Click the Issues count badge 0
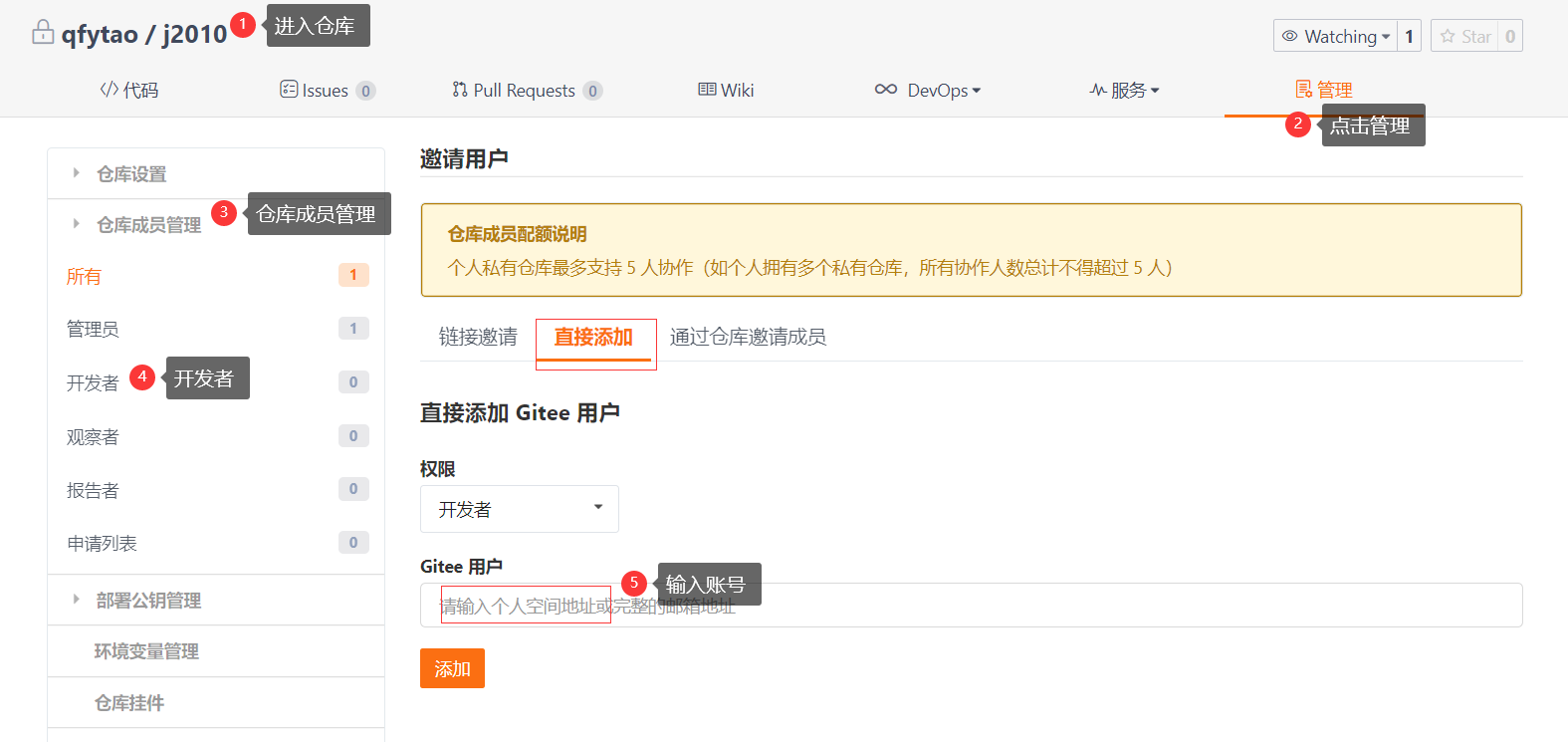 click(x=365, y=91)
